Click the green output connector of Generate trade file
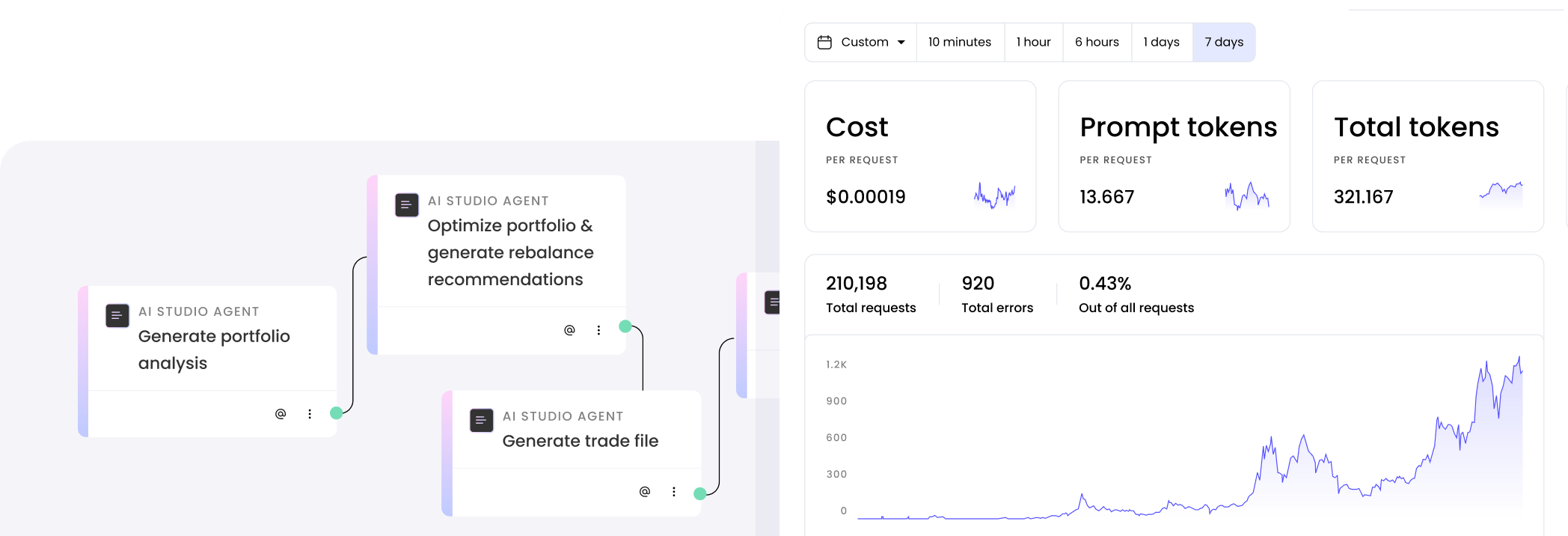Screen dimensions: 1568x536 (700, 493)
